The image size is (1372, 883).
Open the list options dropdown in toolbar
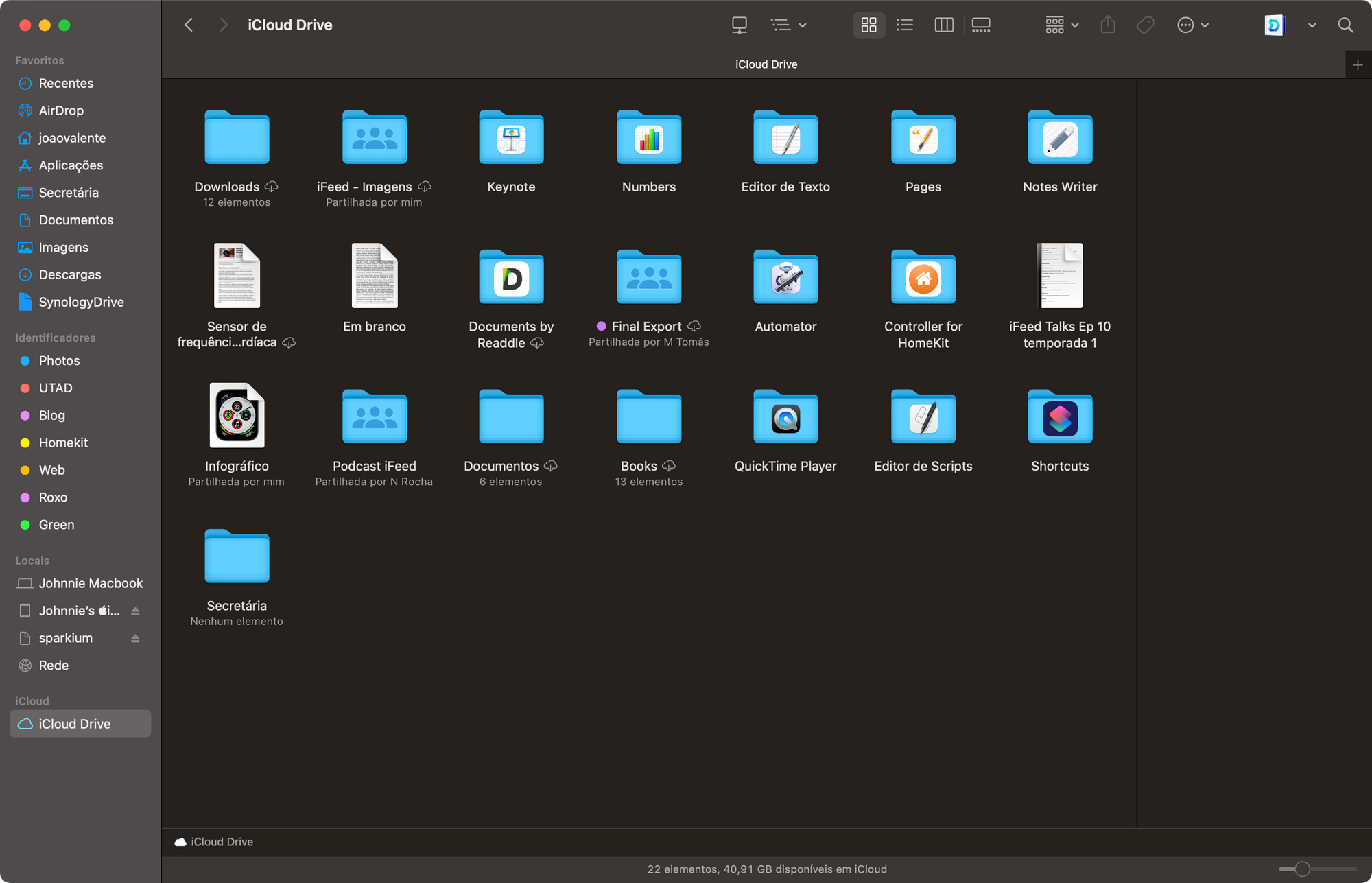(x=788, y=25)
